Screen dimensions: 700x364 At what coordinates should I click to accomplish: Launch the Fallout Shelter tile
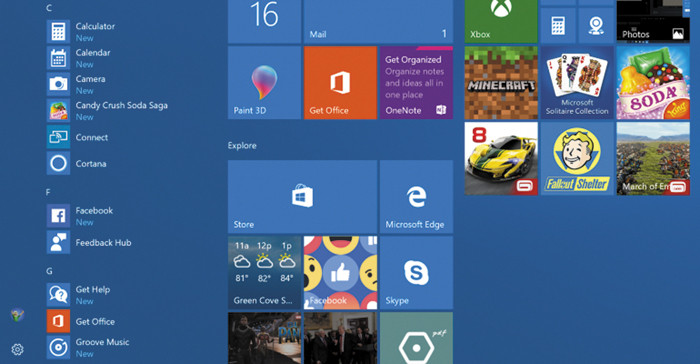click(x=577, y=159)
